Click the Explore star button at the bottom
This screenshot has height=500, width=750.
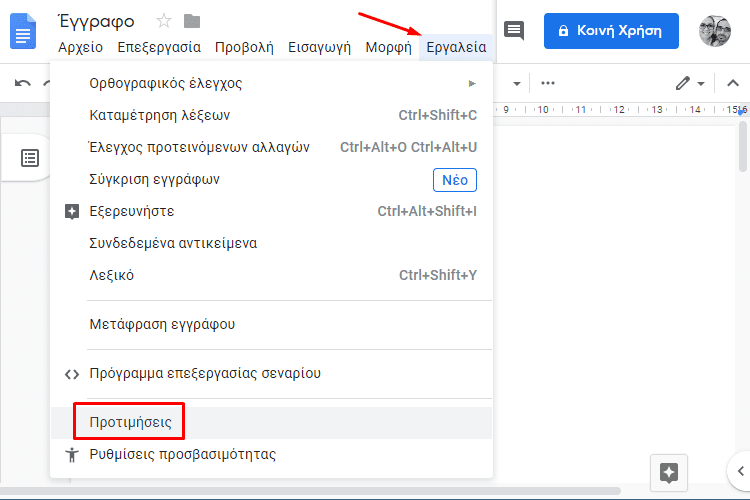[669, 473]
